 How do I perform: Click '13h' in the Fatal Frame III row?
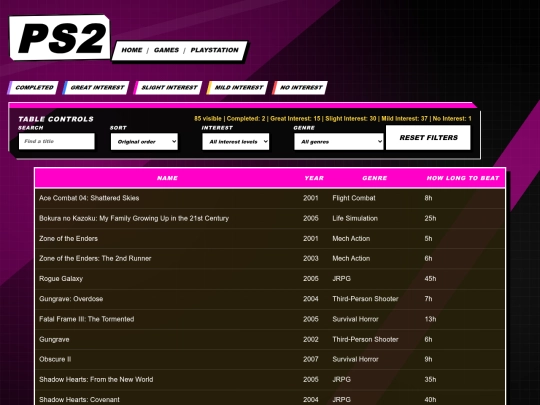pos(430,319)
